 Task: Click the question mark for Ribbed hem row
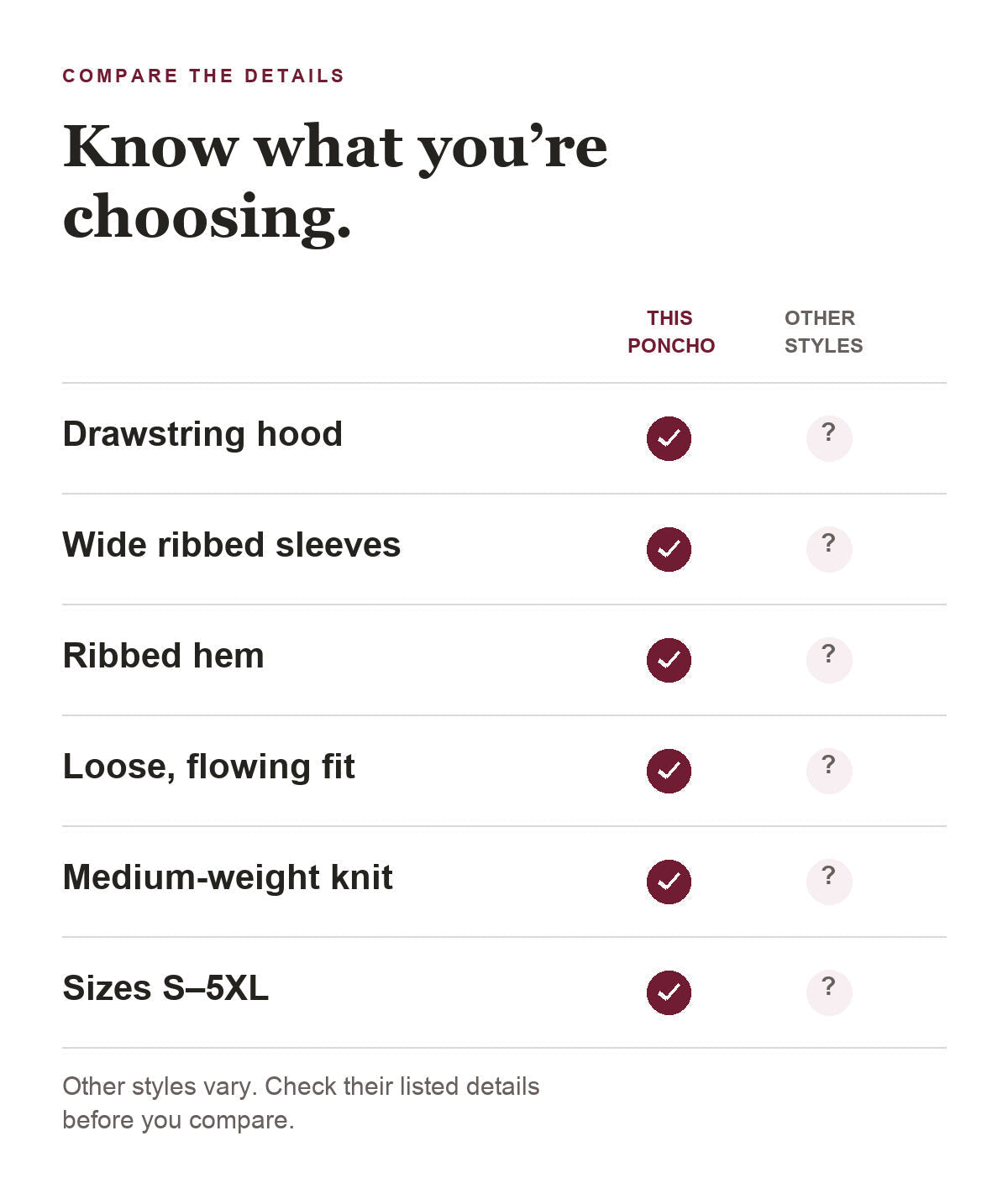[x=829, y=660]
